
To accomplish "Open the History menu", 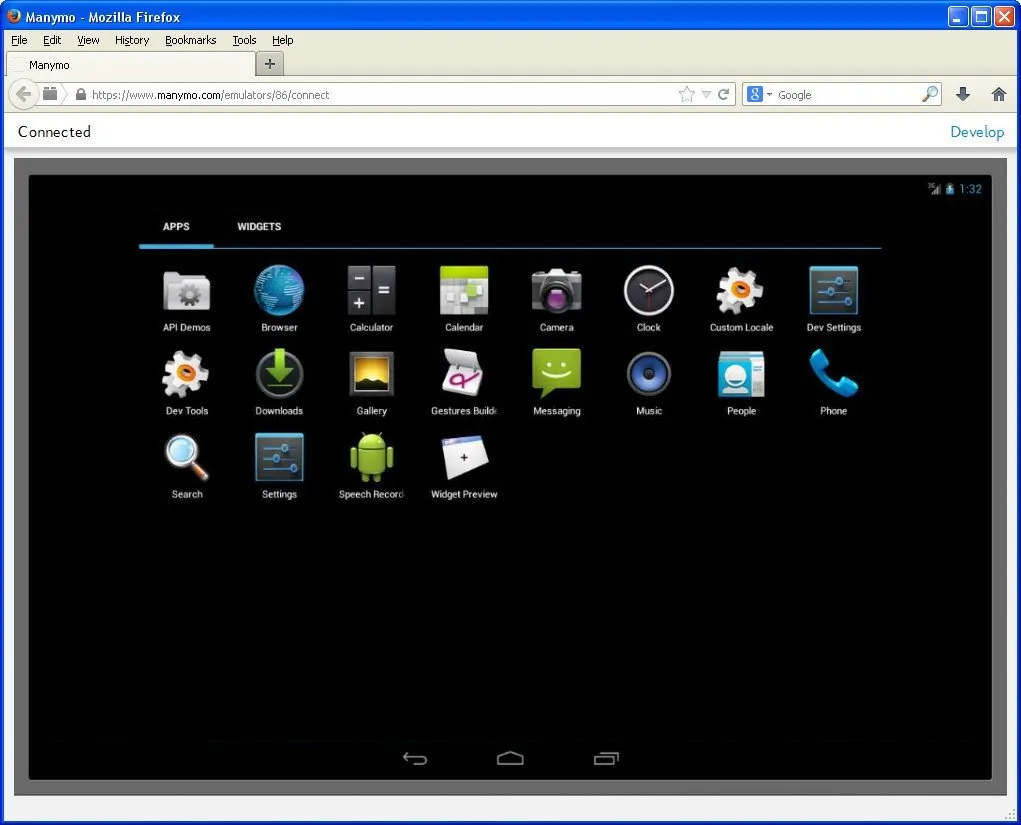I will [x=132, y=40].
